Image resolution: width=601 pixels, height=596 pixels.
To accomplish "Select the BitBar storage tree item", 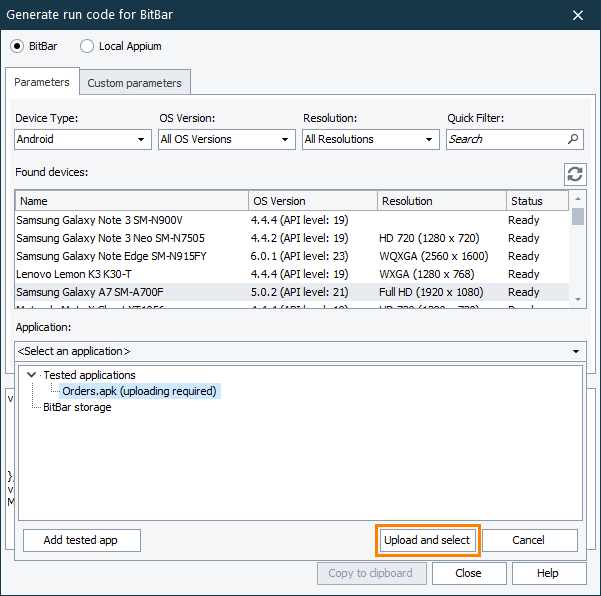I will 77,407.
